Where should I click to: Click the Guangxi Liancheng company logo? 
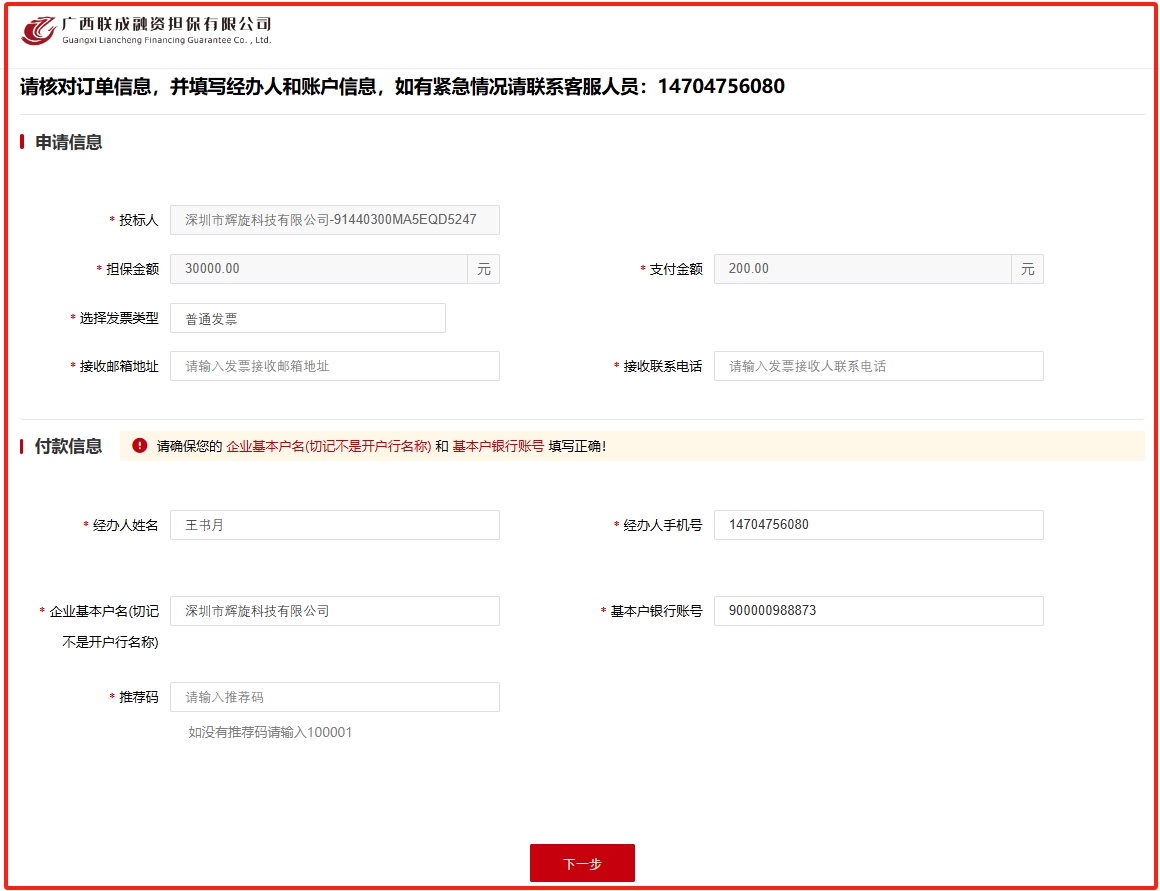click(x=146, y=31)
